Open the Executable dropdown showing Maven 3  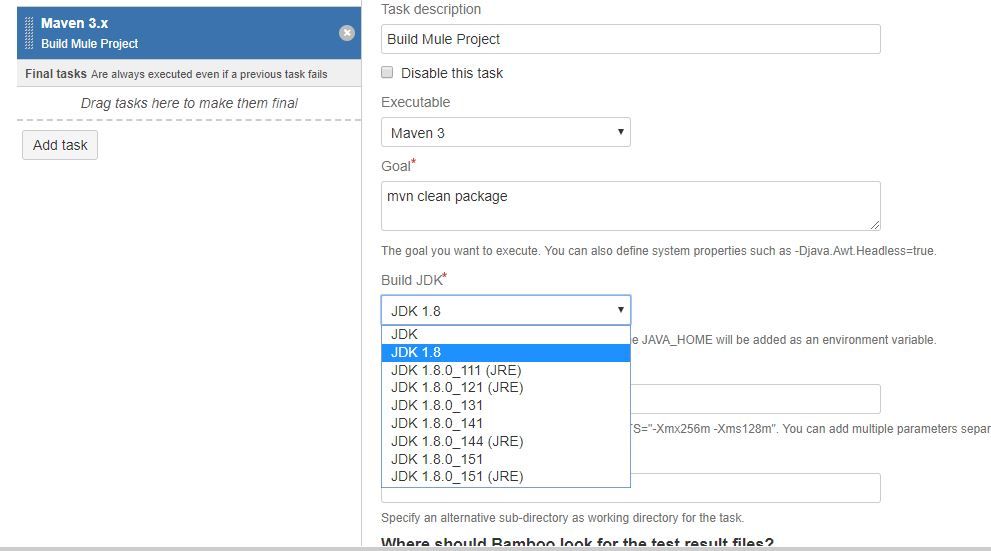(x=506, y=133)
